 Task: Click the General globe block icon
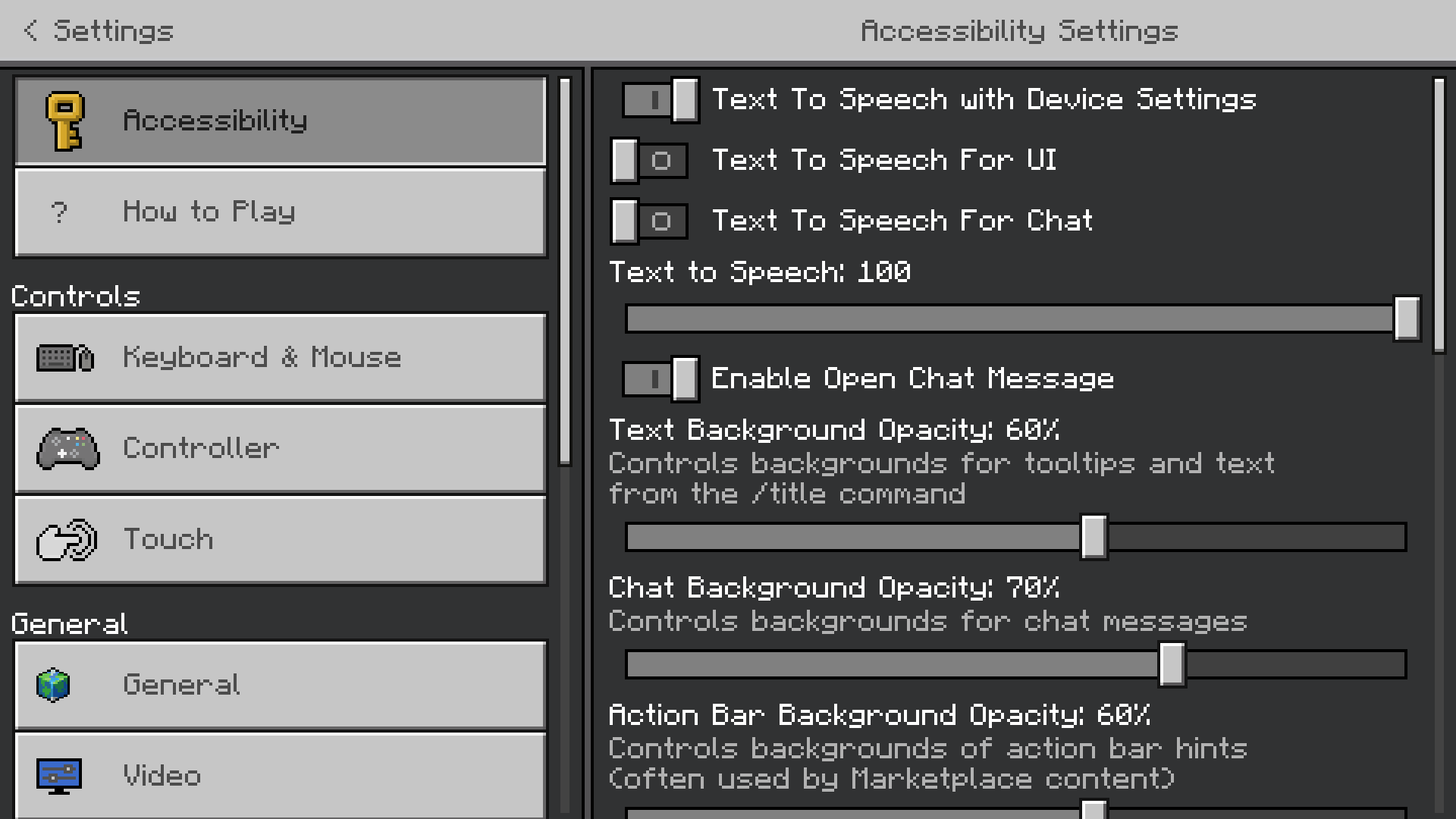click(53, 686)
